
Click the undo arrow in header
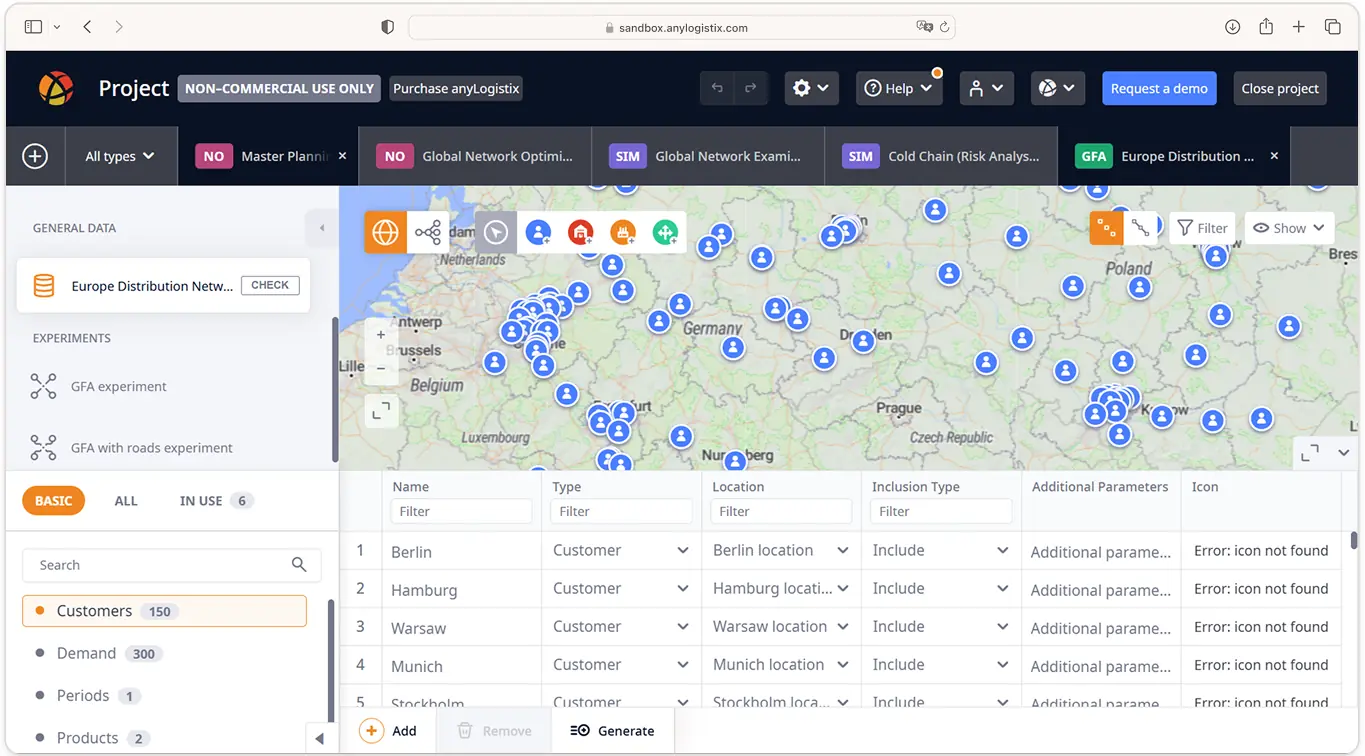[717, 89]
